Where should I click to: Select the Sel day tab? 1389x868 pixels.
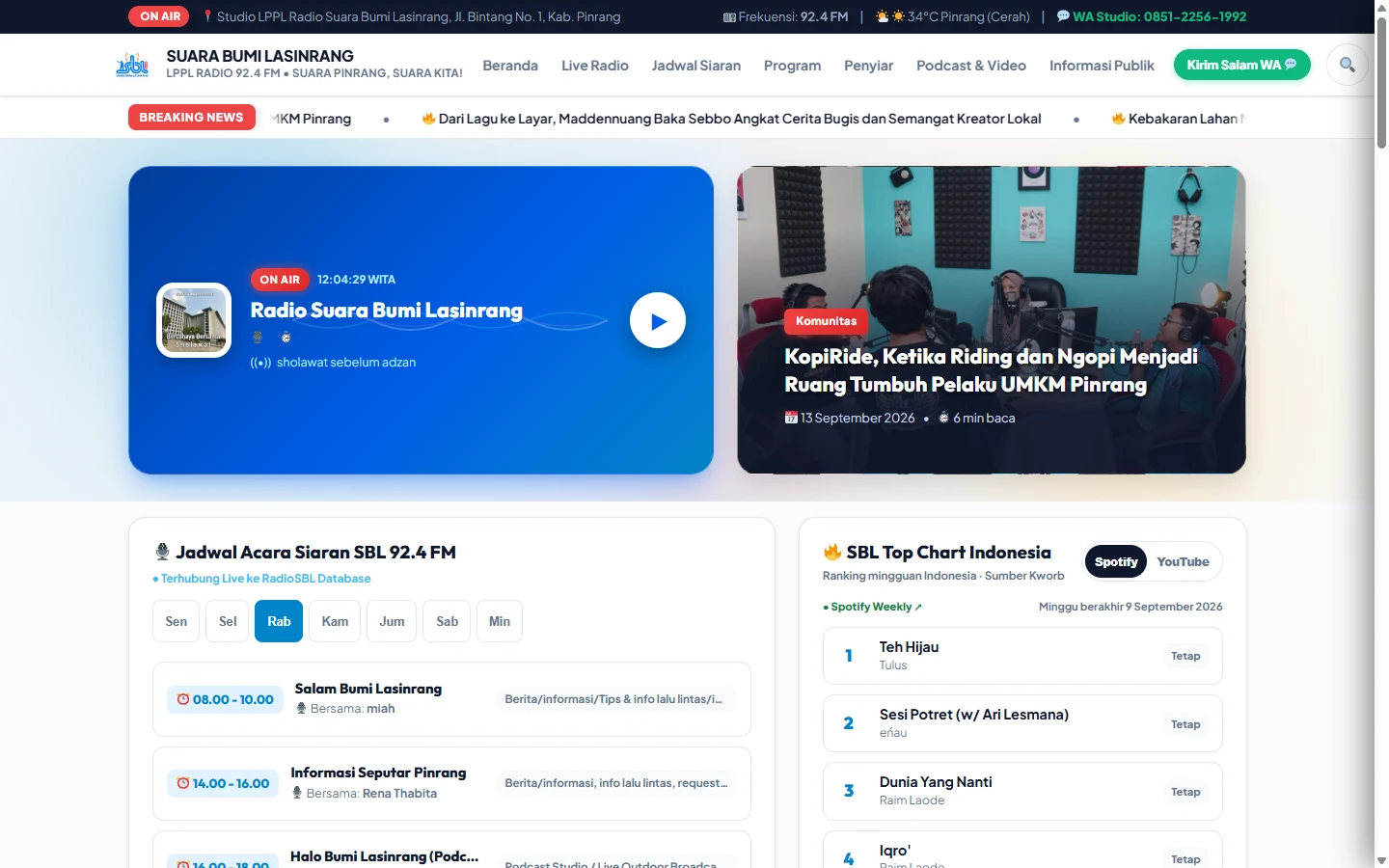(x=228, y=621)
